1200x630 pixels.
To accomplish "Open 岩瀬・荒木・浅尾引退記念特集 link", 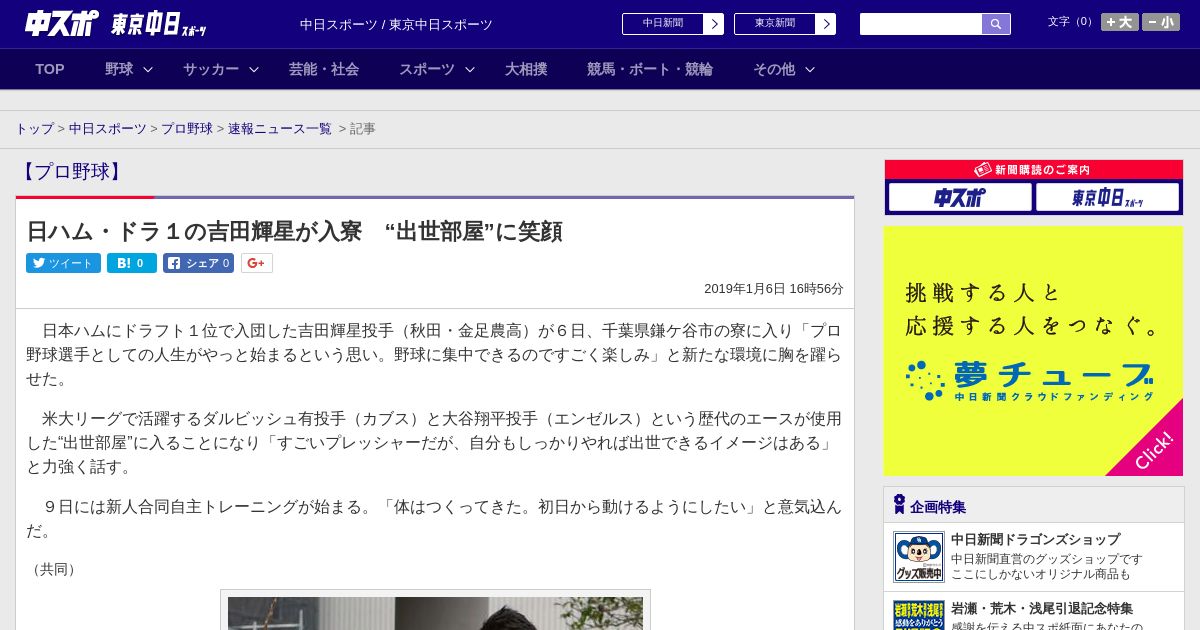I will coord(1042,608).
